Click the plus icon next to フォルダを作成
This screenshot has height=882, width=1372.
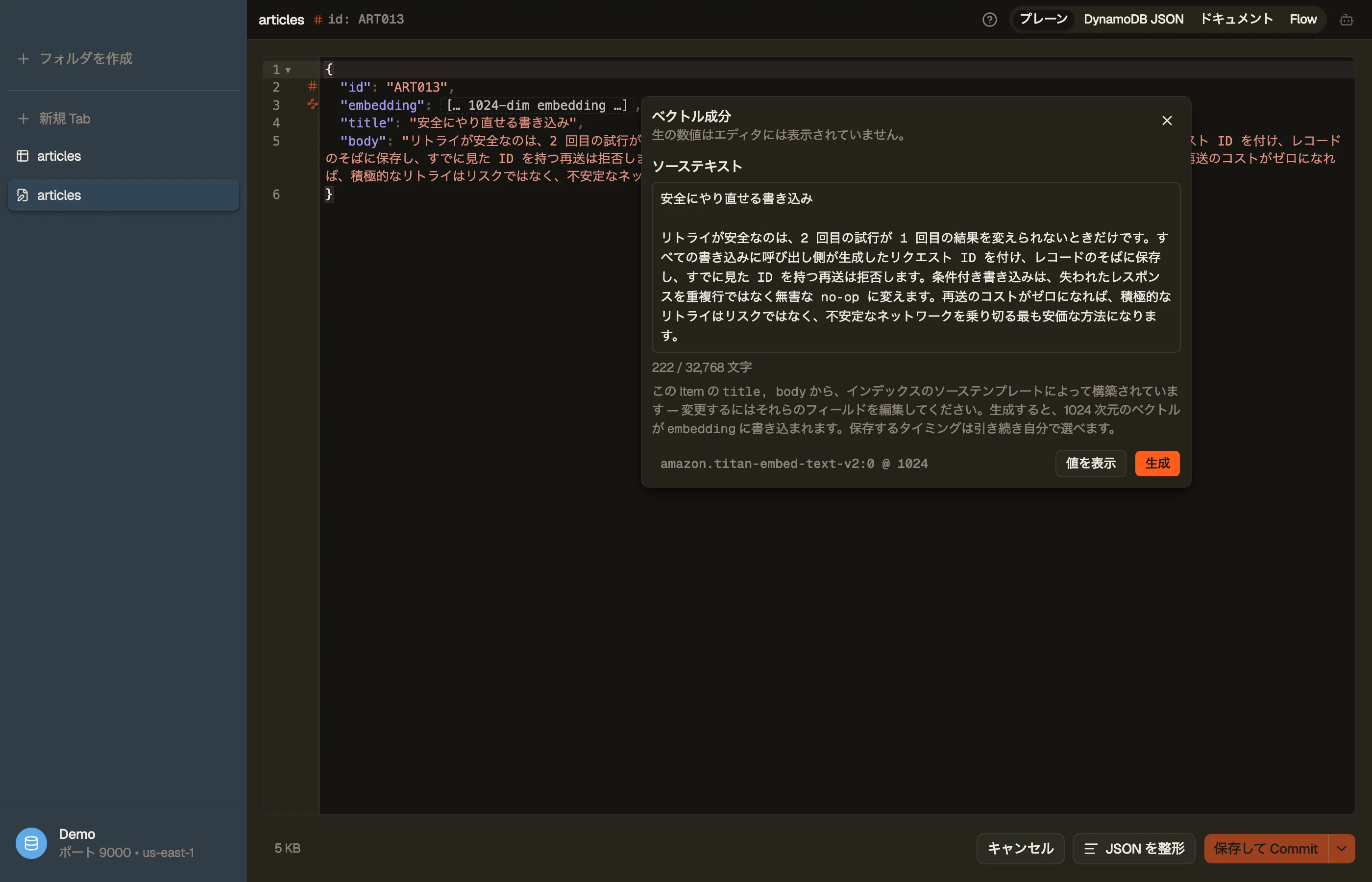pyautogui.click(x=24, y=58)
